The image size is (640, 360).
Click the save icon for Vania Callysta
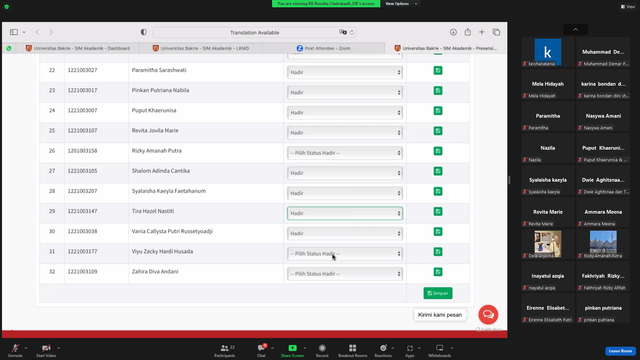tap(438, 231)
